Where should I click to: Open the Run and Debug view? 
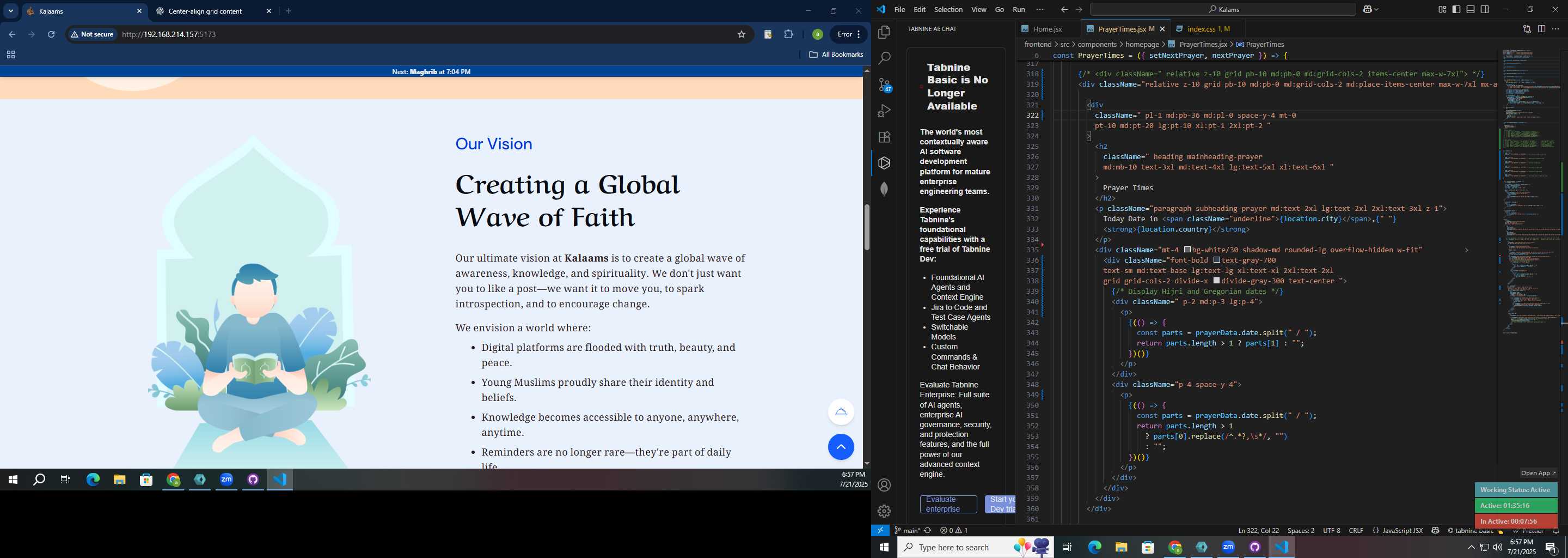884,111
